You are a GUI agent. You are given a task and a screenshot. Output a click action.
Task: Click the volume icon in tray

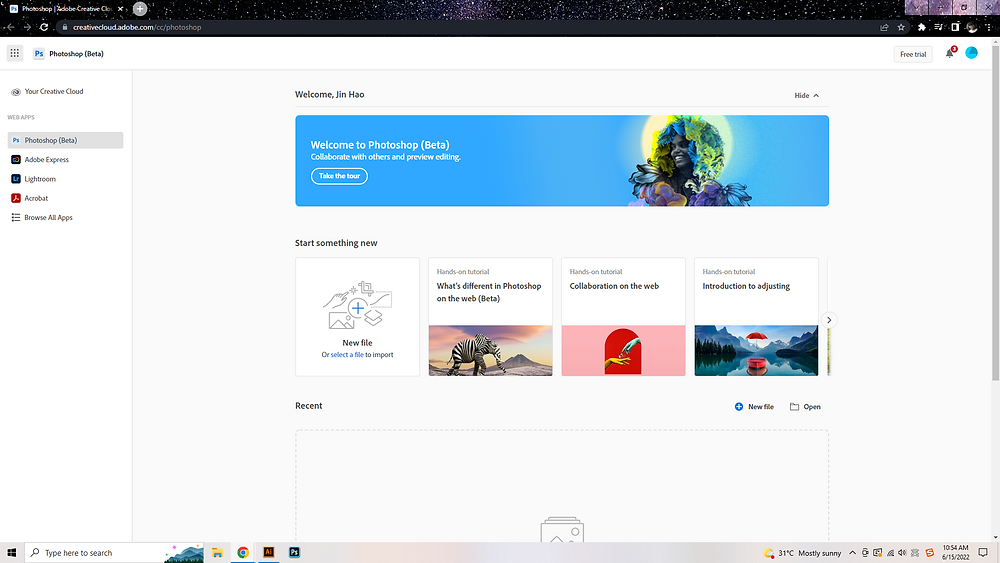pos(902,553)
